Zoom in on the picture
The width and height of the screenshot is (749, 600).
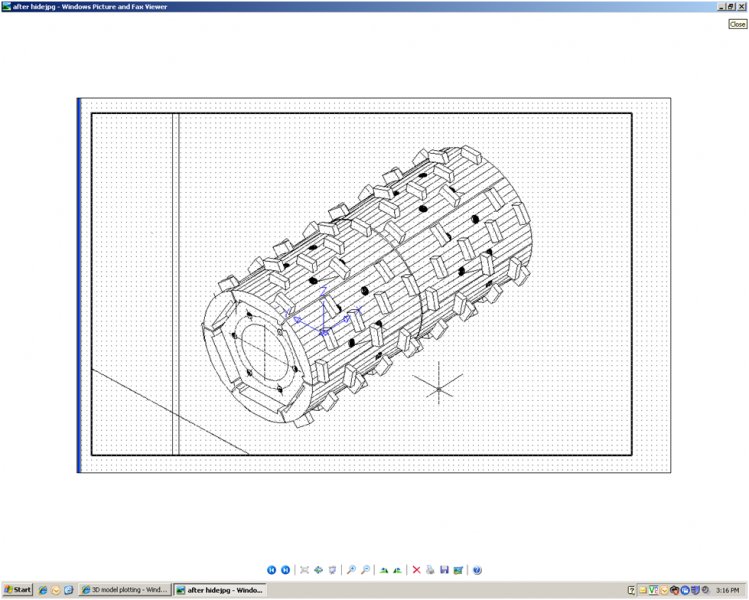[351, 570]
